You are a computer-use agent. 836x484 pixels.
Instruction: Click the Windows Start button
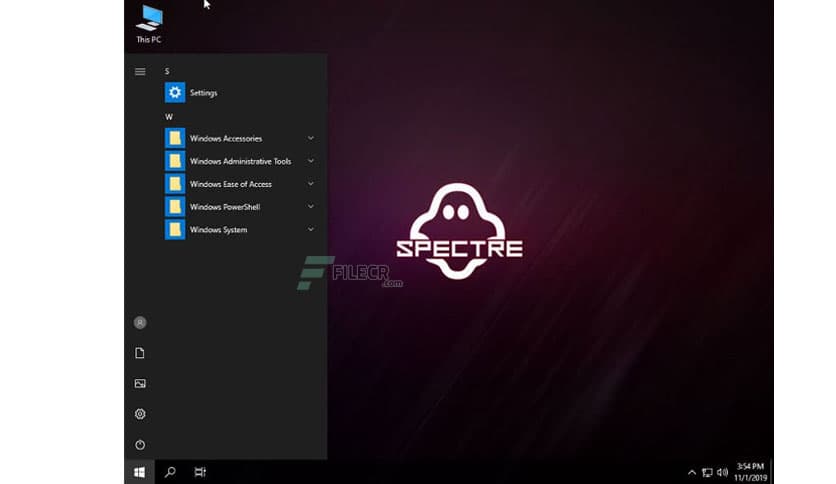pos(140,472)
